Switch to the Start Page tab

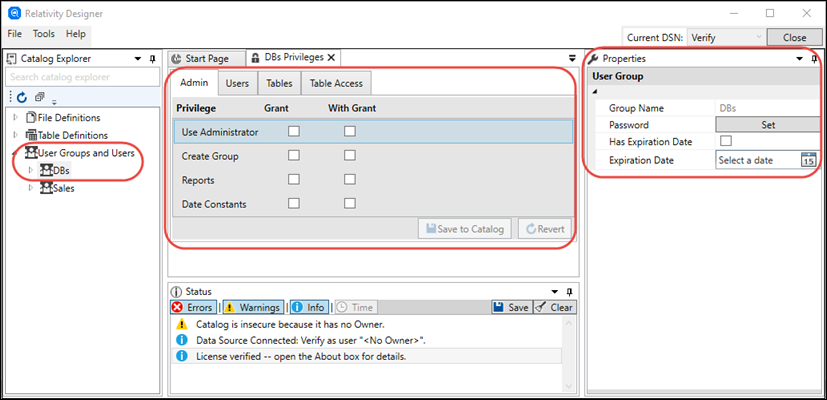click(x=207, y=59)
